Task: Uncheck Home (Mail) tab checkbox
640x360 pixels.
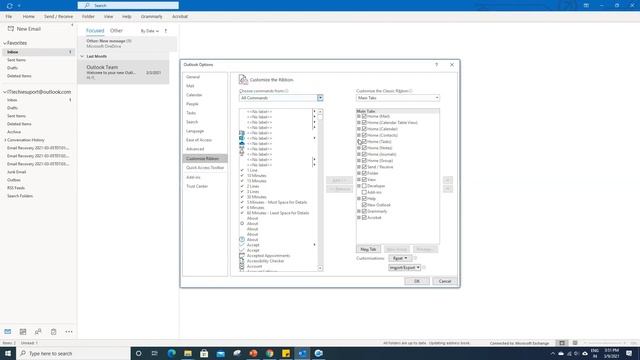Action: 364,116
